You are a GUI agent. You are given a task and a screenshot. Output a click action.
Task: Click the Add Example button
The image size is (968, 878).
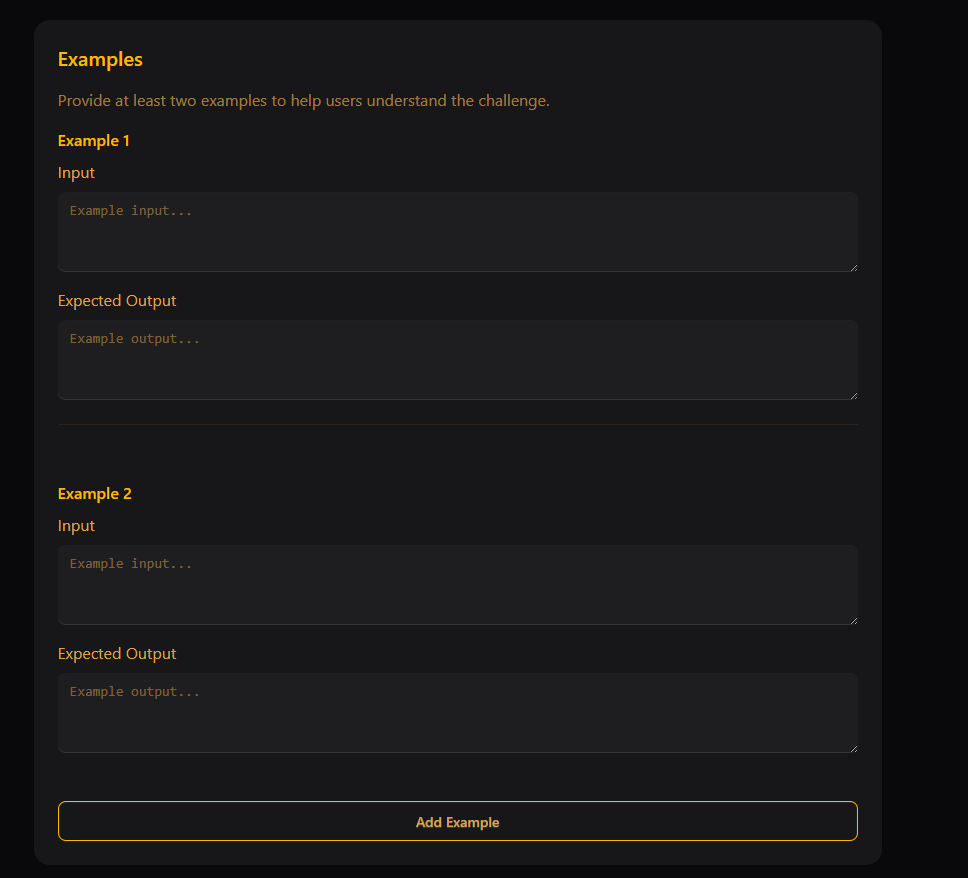point(457,821)
